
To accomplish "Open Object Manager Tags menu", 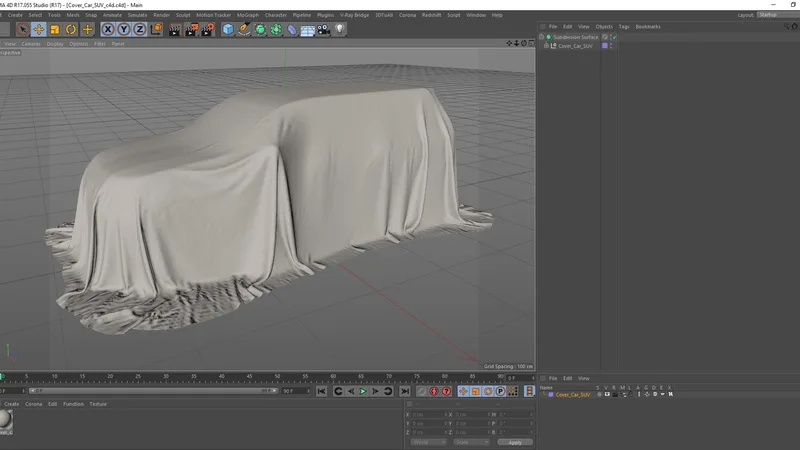I will (624, 27).
